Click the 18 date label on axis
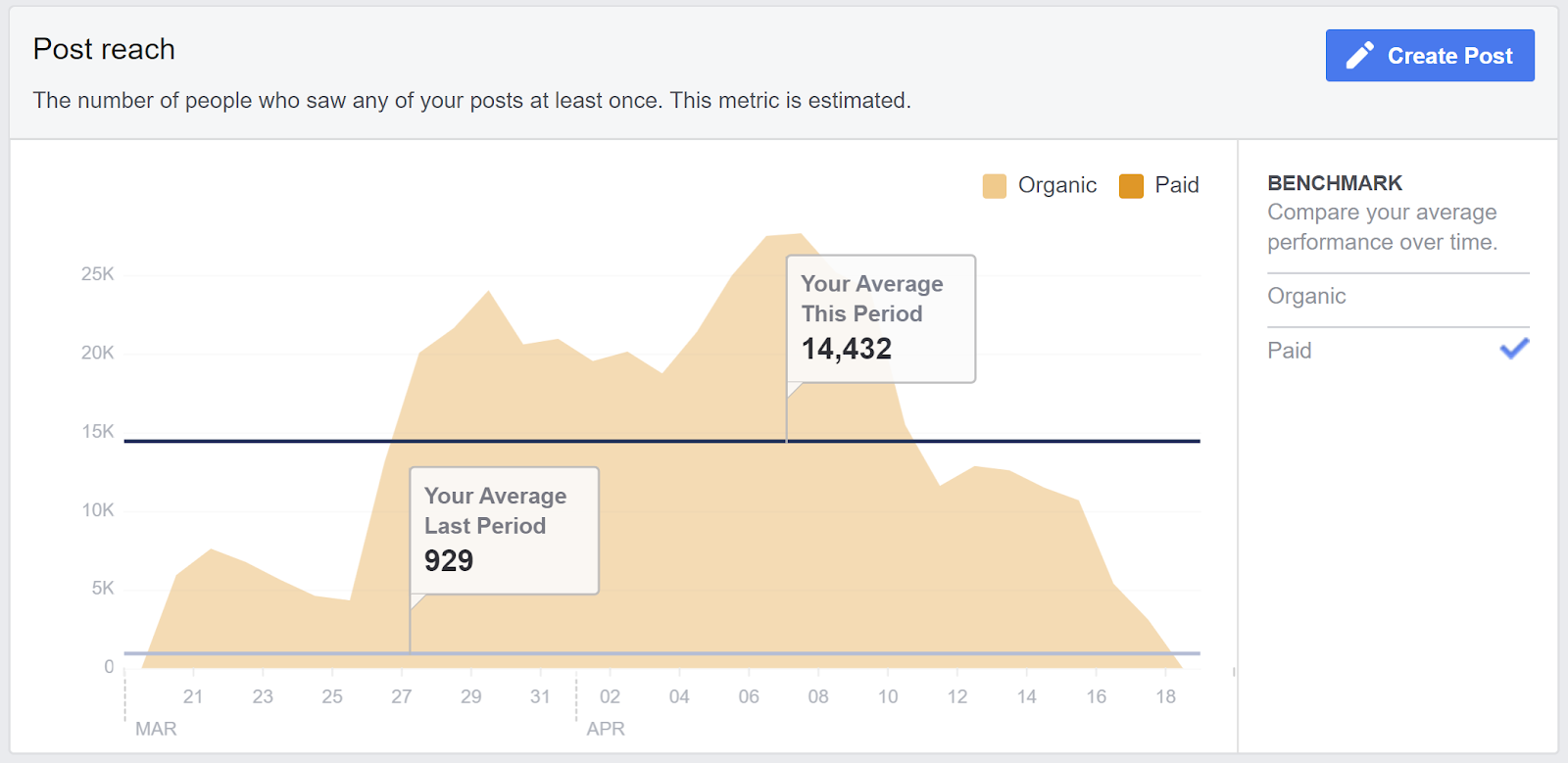The image size is (1568, 763). pyautogui.click(x=1165, y=696)
